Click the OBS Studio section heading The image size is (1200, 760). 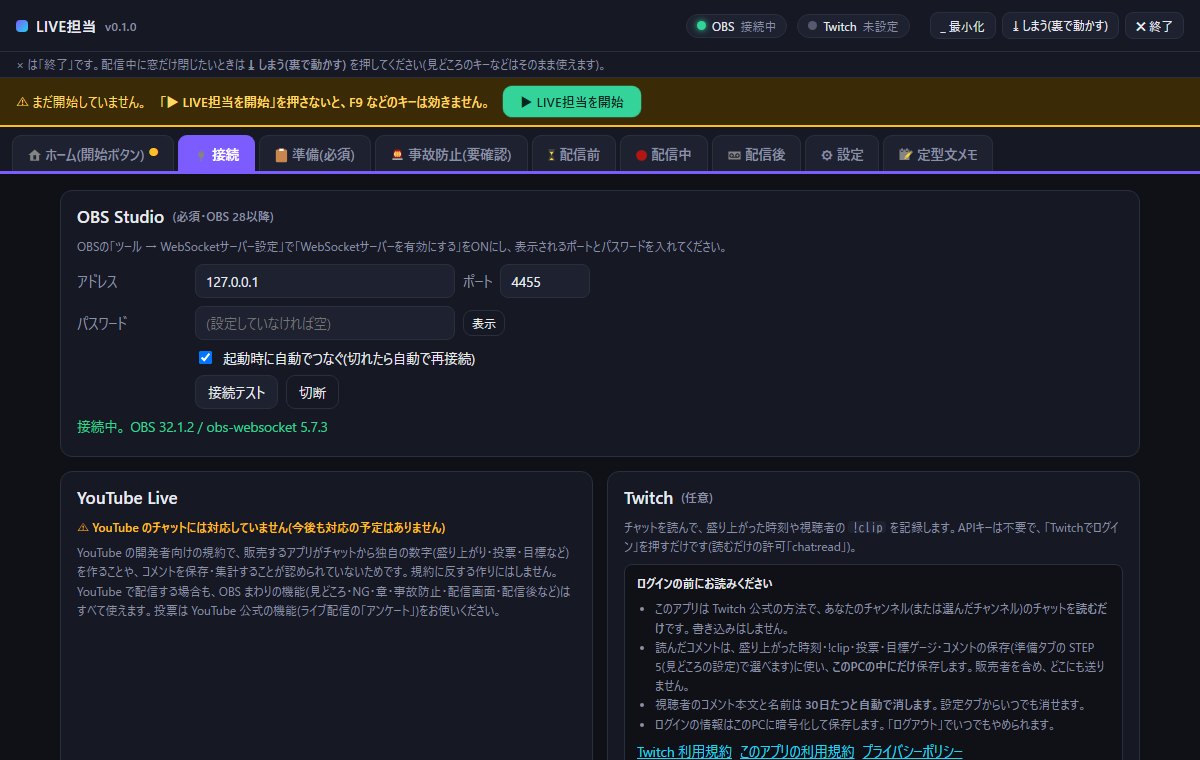coord(121,216)
